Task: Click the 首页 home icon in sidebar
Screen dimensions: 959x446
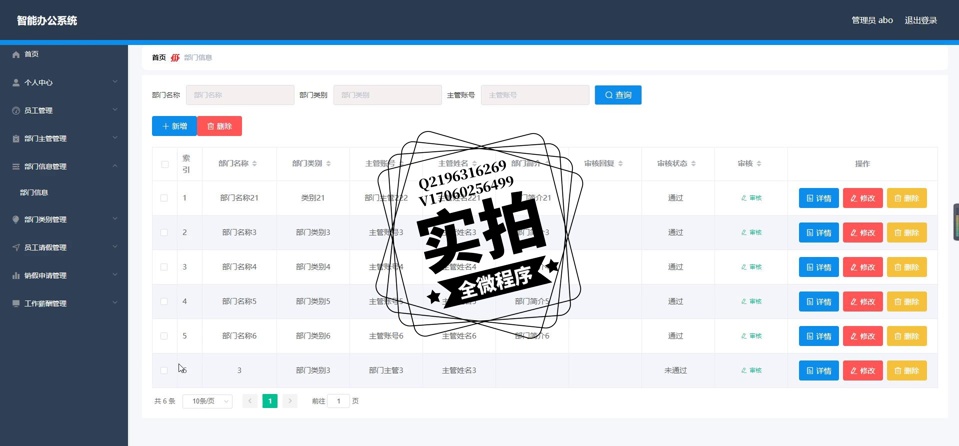Action: click(x=16, y=54)
